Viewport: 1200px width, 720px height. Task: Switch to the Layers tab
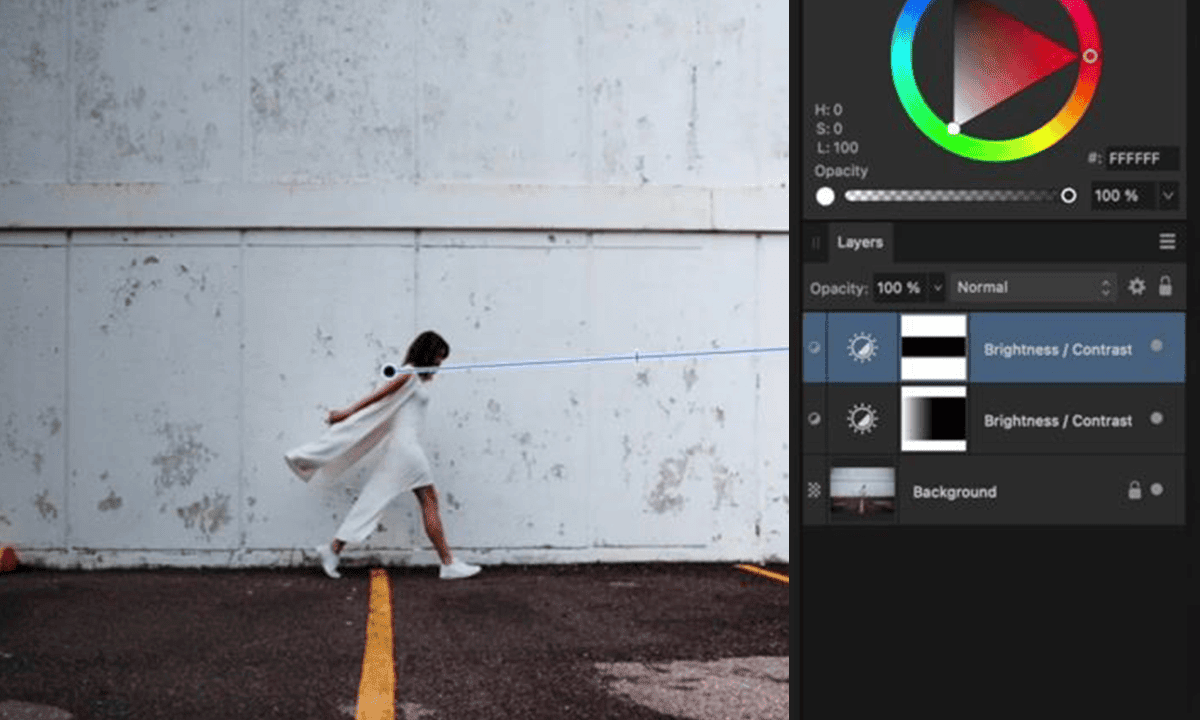[x=859, y=242]
